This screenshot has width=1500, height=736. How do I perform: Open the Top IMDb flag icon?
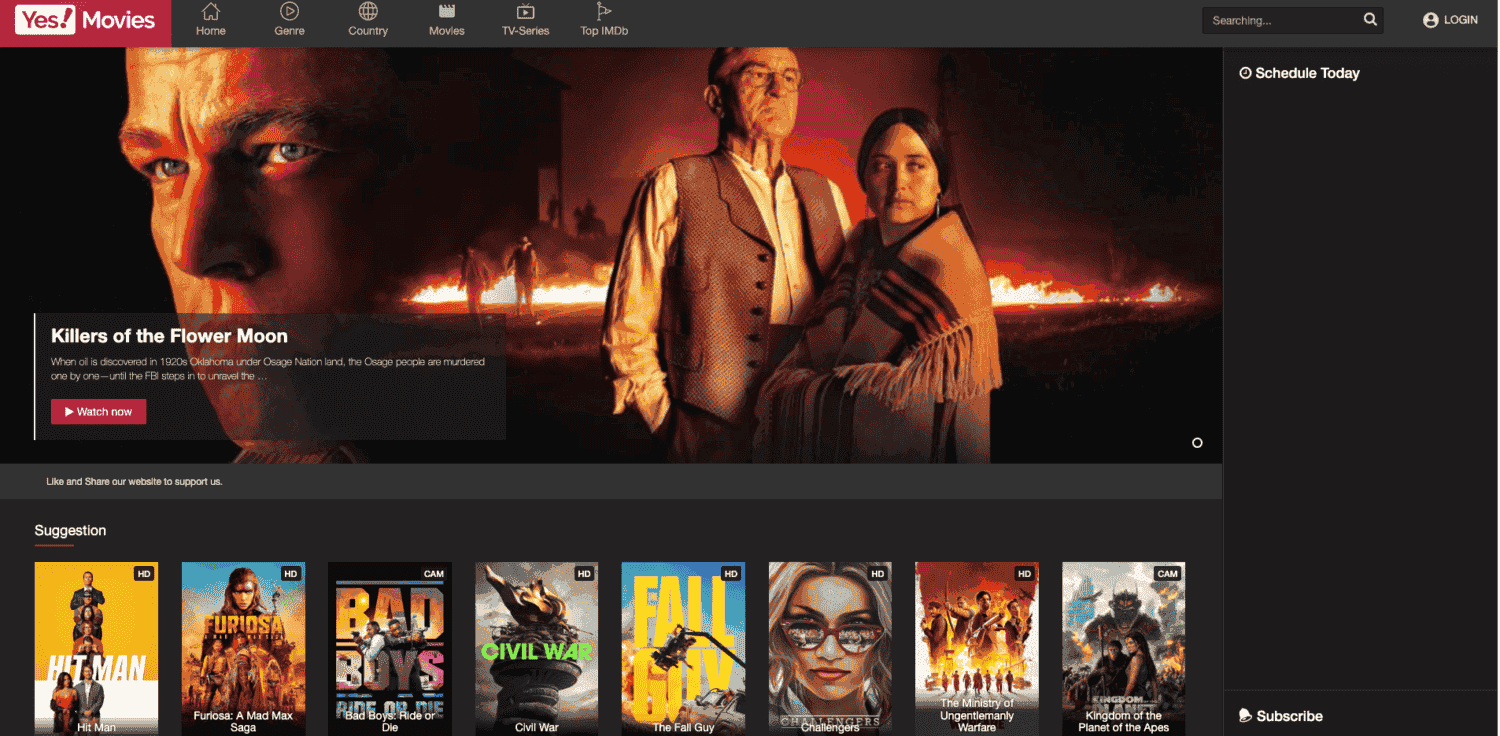(x=603, y=12)
